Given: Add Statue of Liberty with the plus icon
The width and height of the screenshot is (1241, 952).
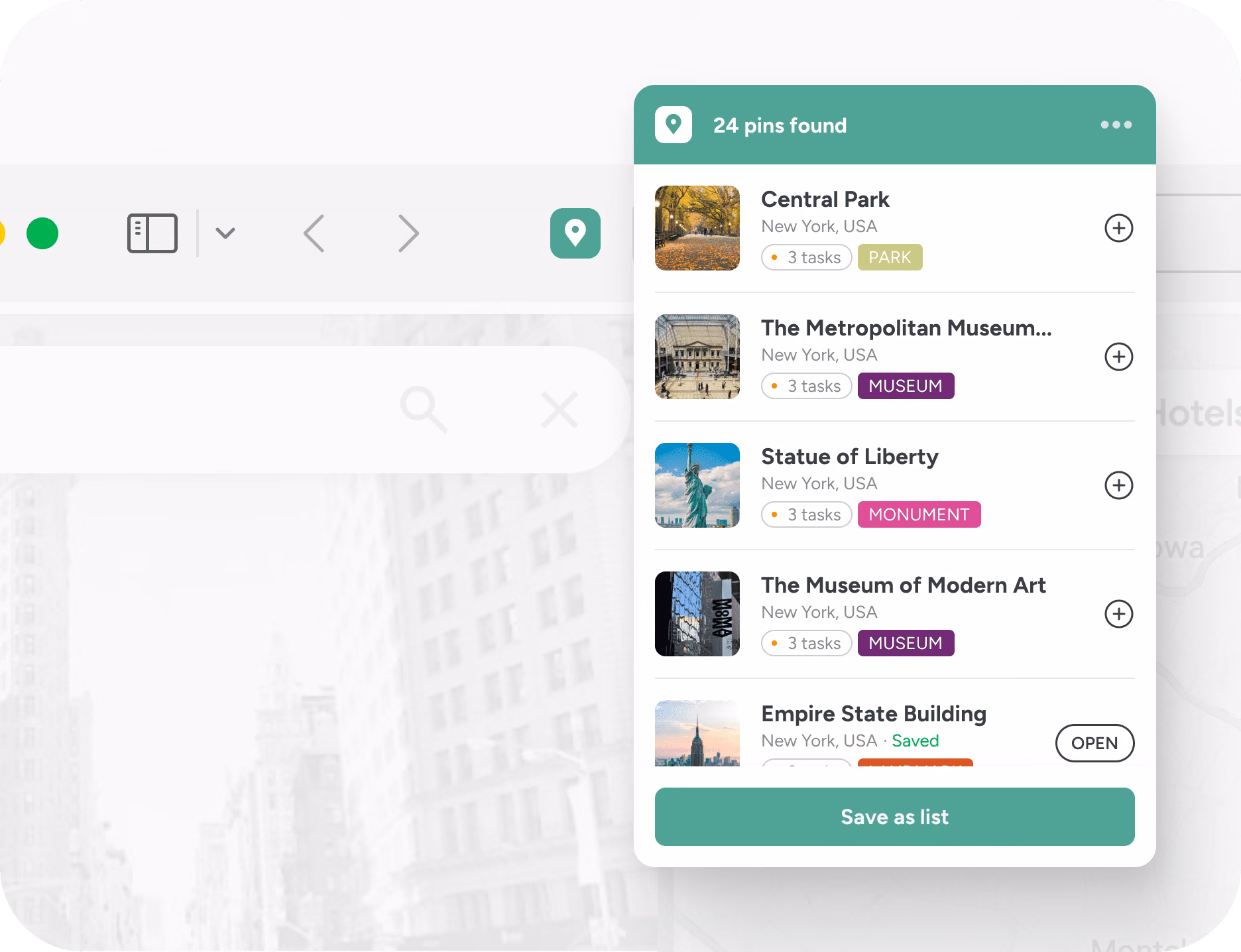Looking at the screenshot, I should [x=1118, y=485].
